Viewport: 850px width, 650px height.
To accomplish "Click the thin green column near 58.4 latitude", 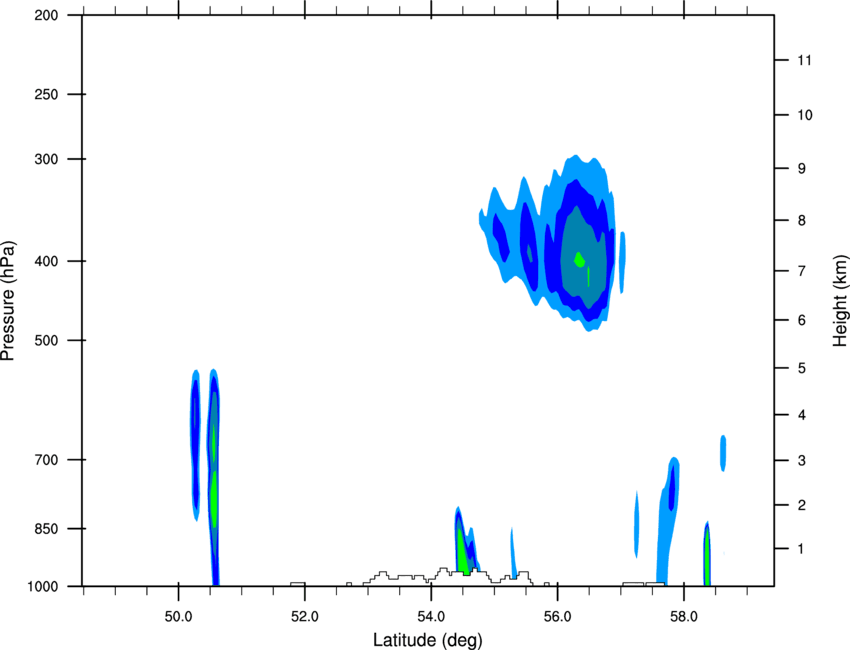I will coord(707,554).
